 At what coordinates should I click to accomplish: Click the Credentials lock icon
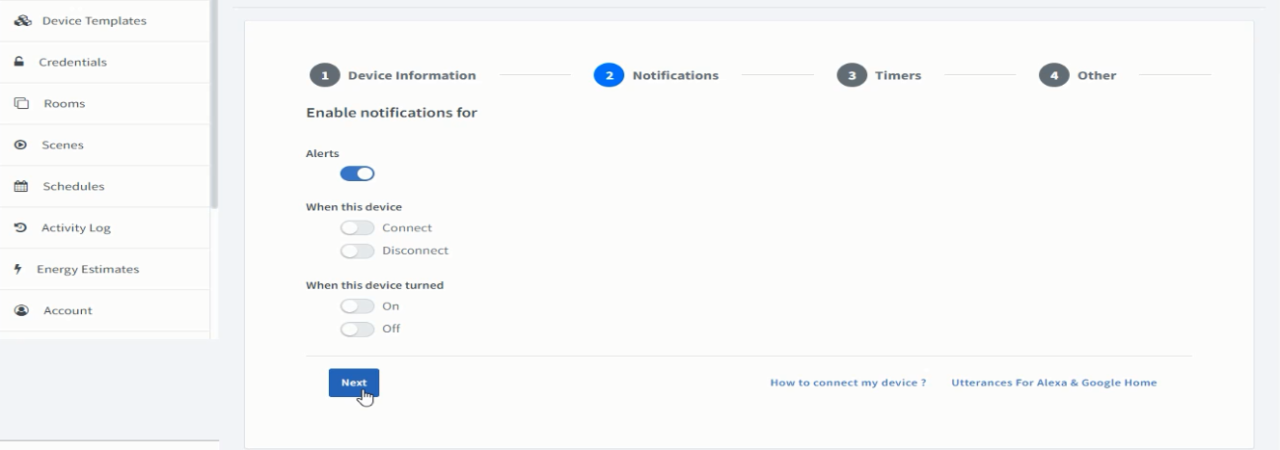pos(19,62)
